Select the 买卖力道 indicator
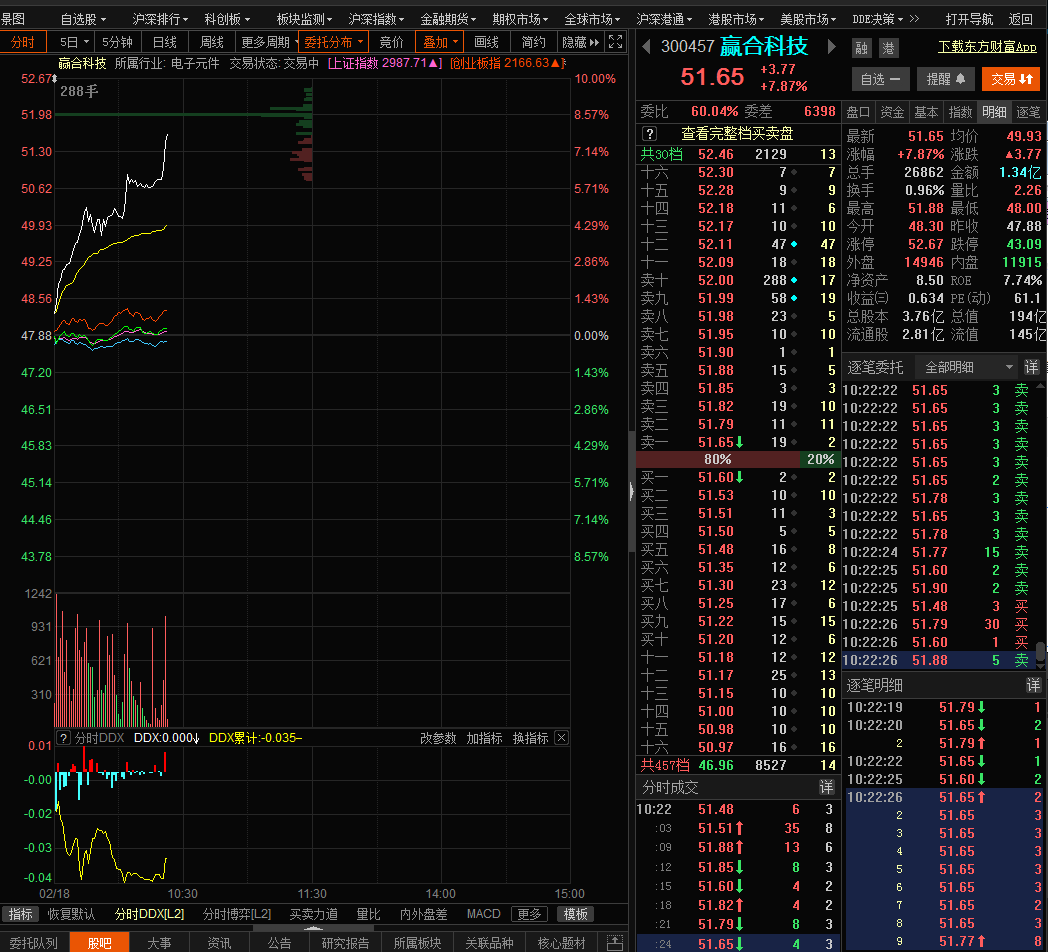The image size is (1048, 952). pos(313,914)
